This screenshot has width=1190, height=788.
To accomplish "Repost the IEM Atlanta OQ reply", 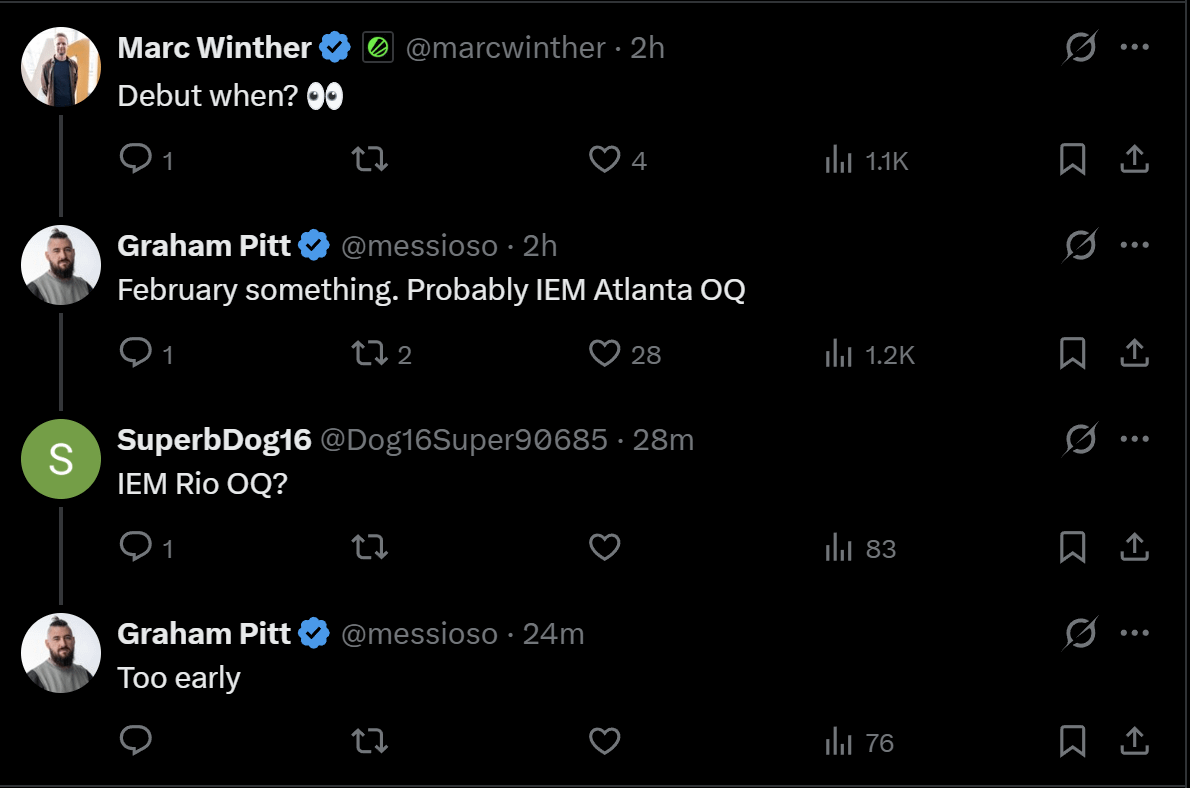I will [371, 354].
